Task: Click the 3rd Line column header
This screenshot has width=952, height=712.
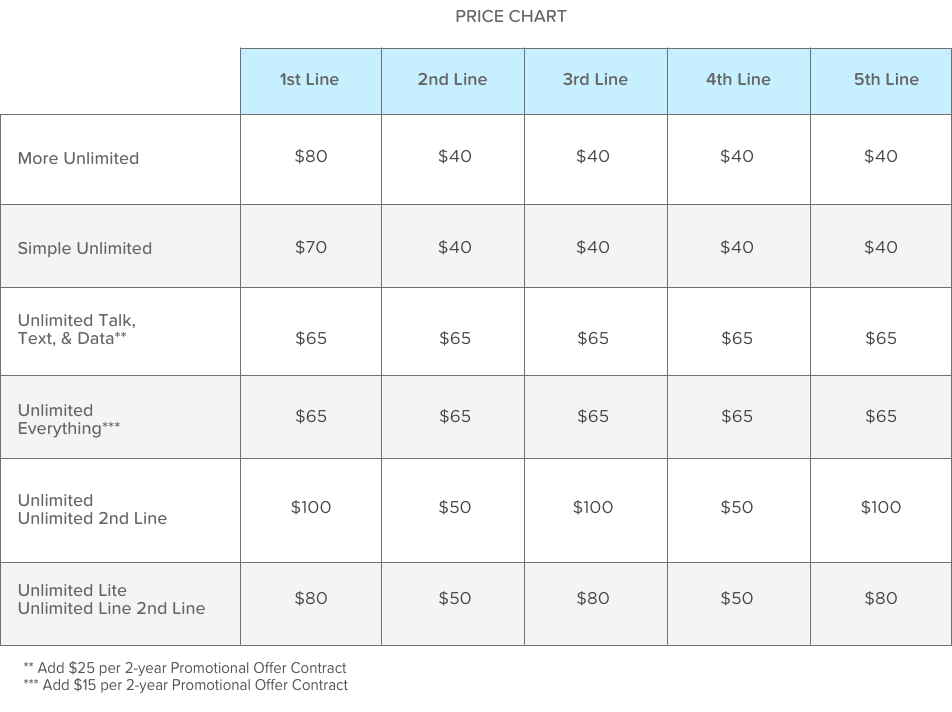Action: (595, 80)
